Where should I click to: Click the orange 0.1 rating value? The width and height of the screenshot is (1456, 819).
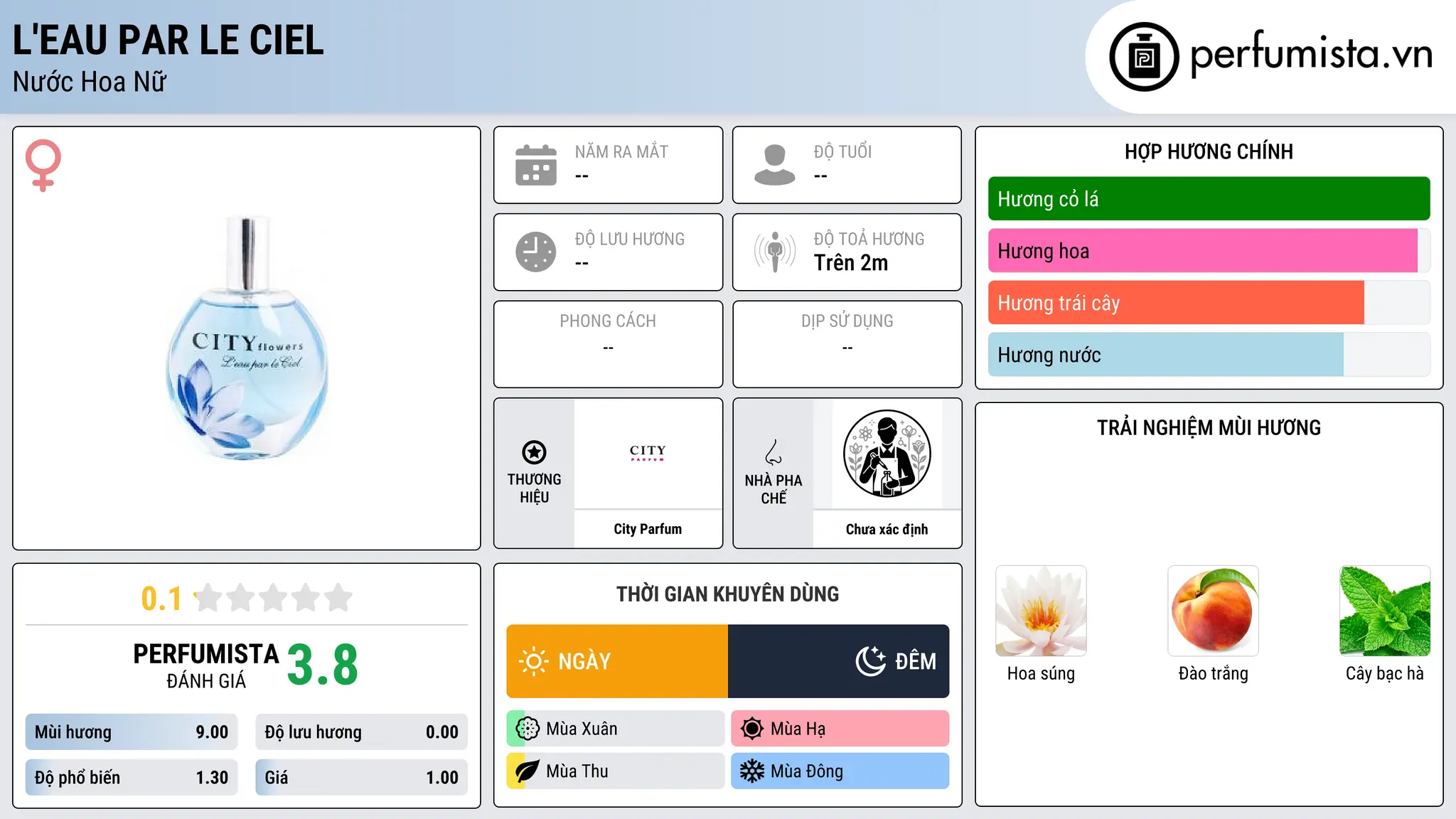pos(161,599)
